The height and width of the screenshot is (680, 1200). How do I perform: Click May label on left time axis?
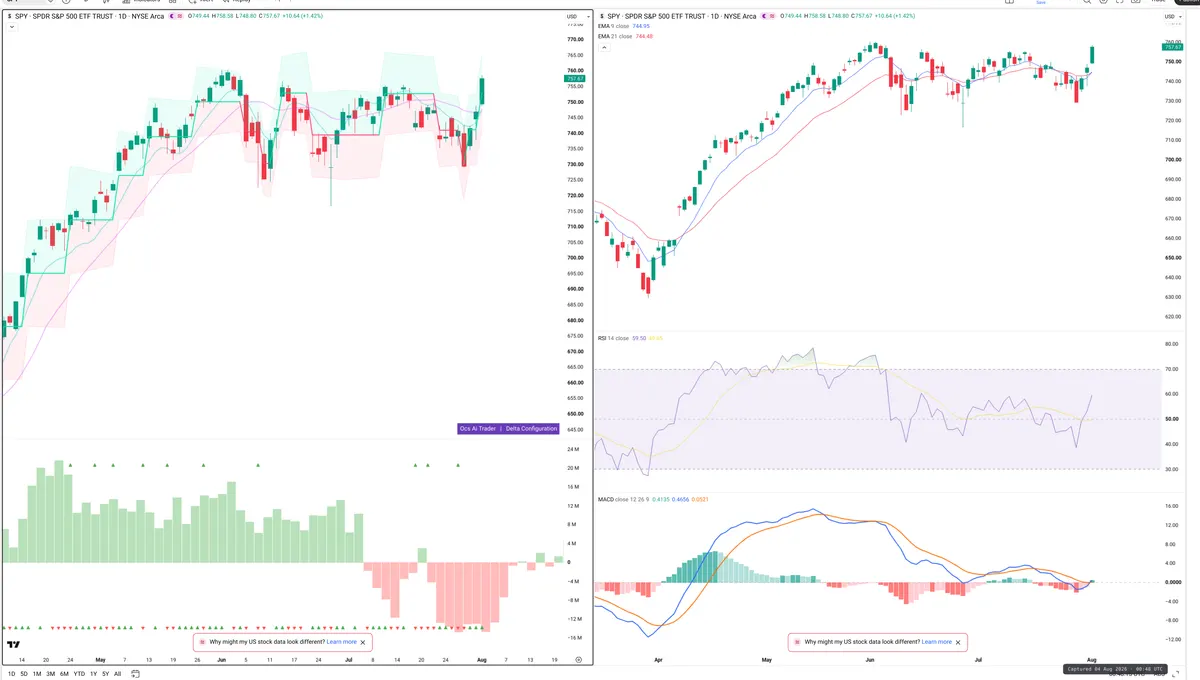pos(100,660)
